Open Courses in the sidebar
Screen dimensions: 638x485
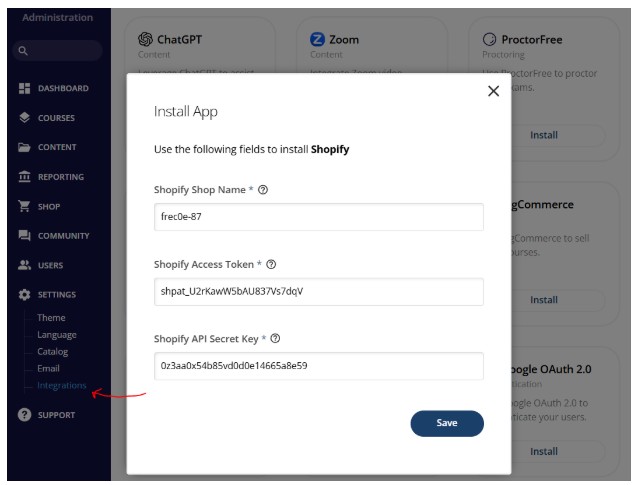[x=56, y=118]
